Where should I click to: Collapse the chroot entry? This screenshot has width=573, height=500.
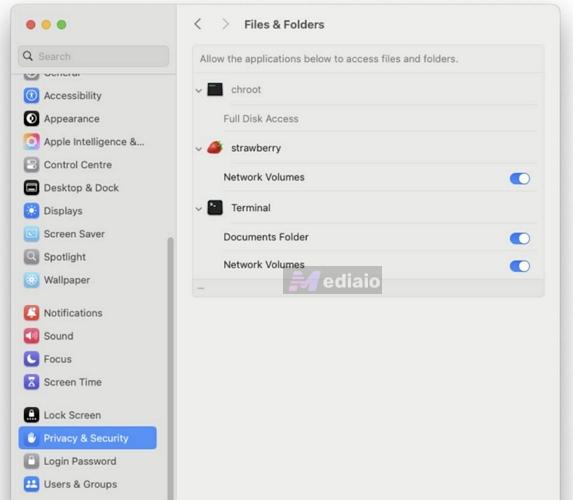click(x=198, y=90)
